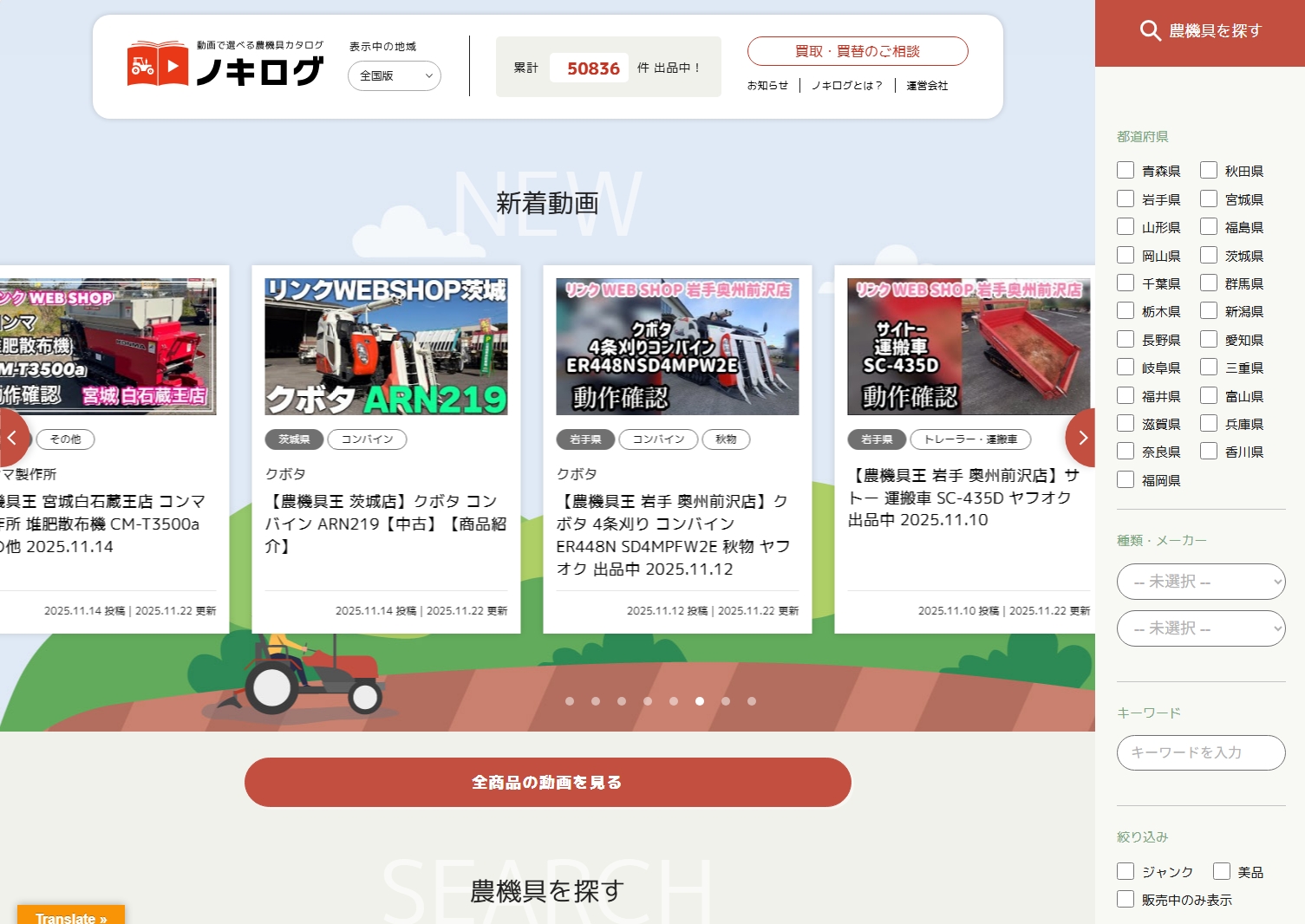
Task: Enable the 宮城県 prefecture filter
Action: point(1209,198)
